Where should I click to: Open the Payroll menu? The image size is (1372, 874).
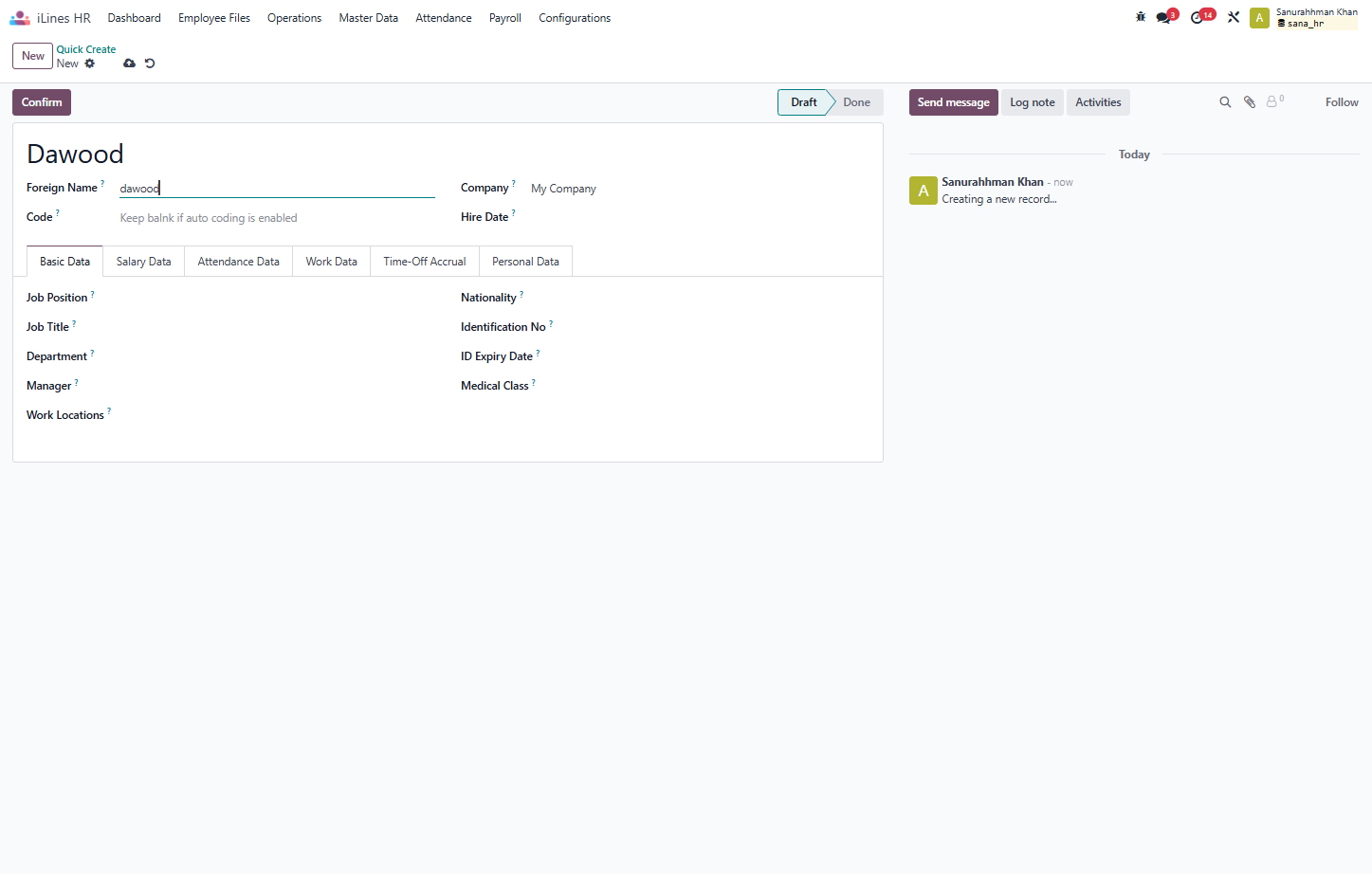coord(505,18)
